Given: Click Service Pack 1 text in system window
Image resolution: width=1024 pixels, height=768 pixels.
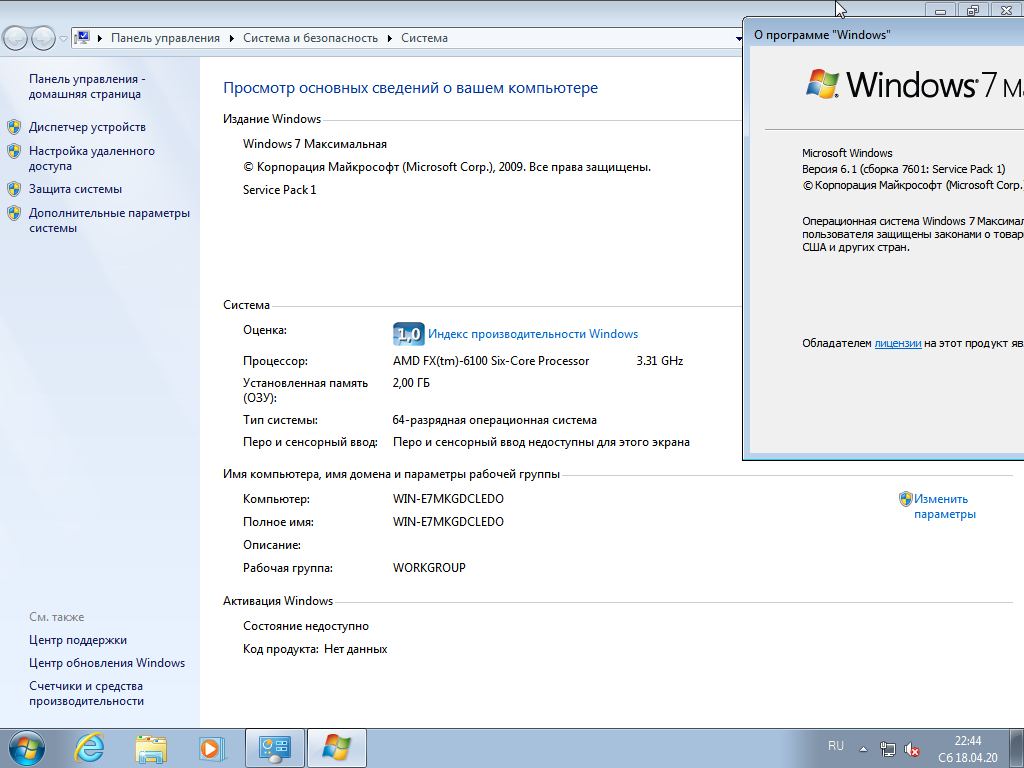Looking at the screenshot, I should coord(280,190).
